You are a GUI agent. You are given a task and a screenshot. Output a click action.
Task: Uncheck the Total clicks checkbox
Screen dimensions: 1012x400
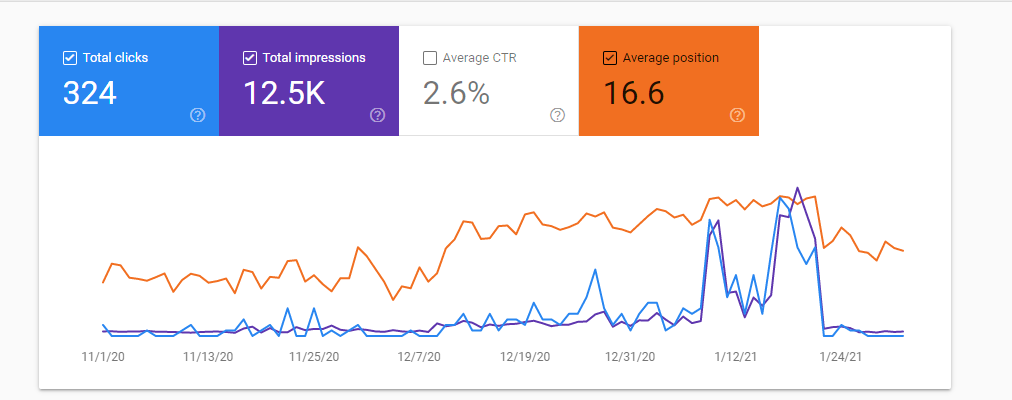[70, 58]
